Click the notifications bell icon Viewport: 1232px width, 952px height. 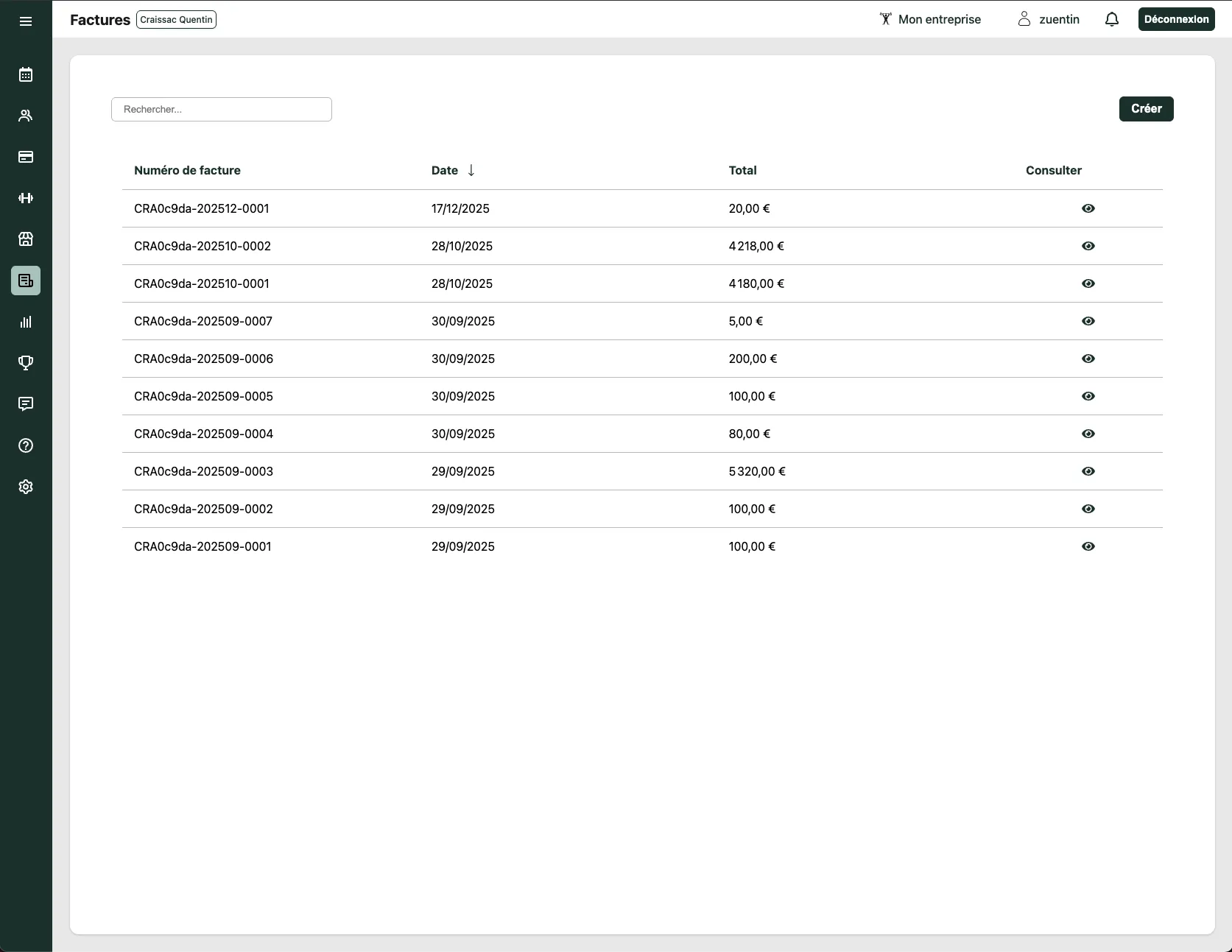click(x=1112, y=20)
